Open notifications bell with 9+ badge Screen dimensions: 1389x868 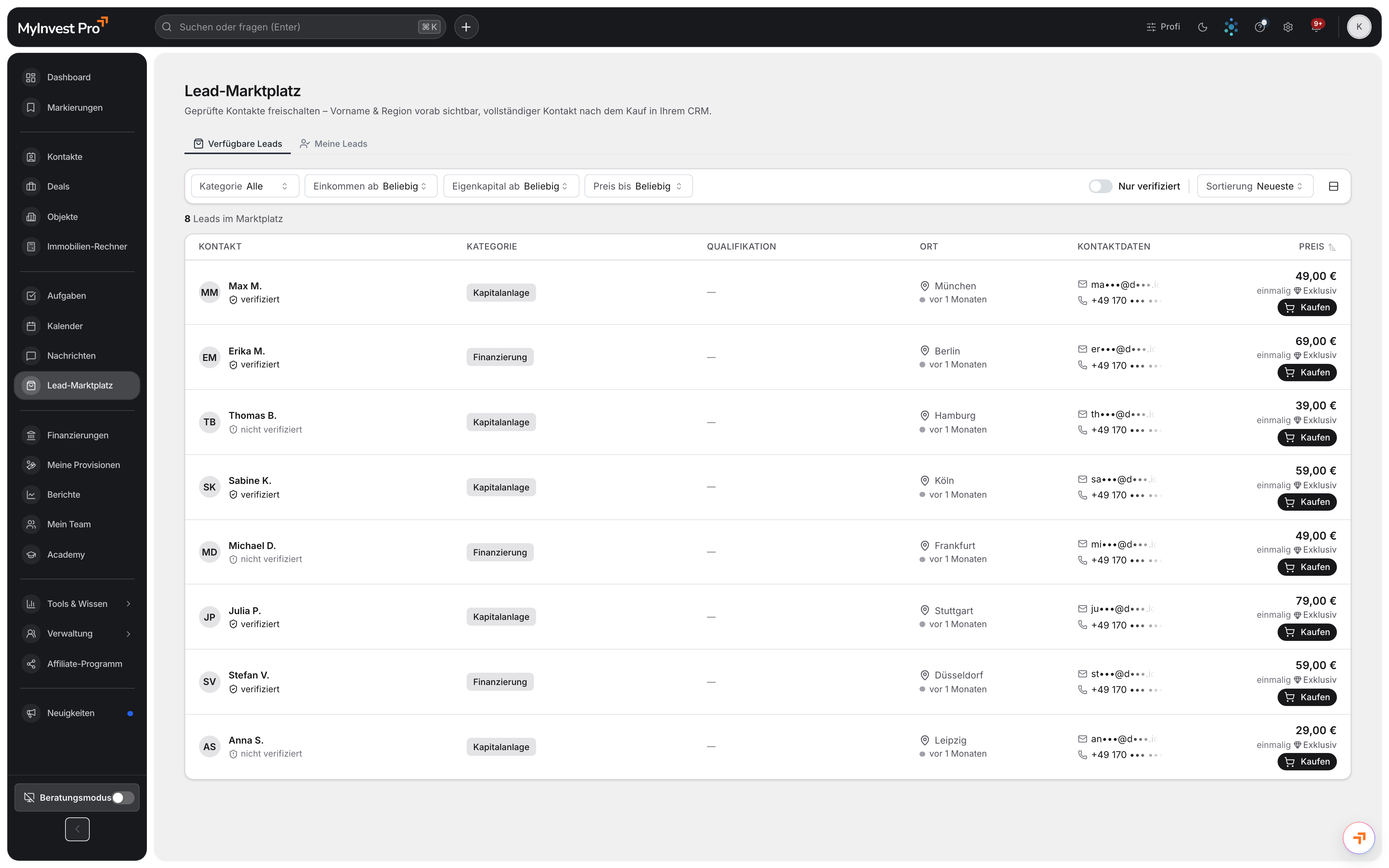1317,27
